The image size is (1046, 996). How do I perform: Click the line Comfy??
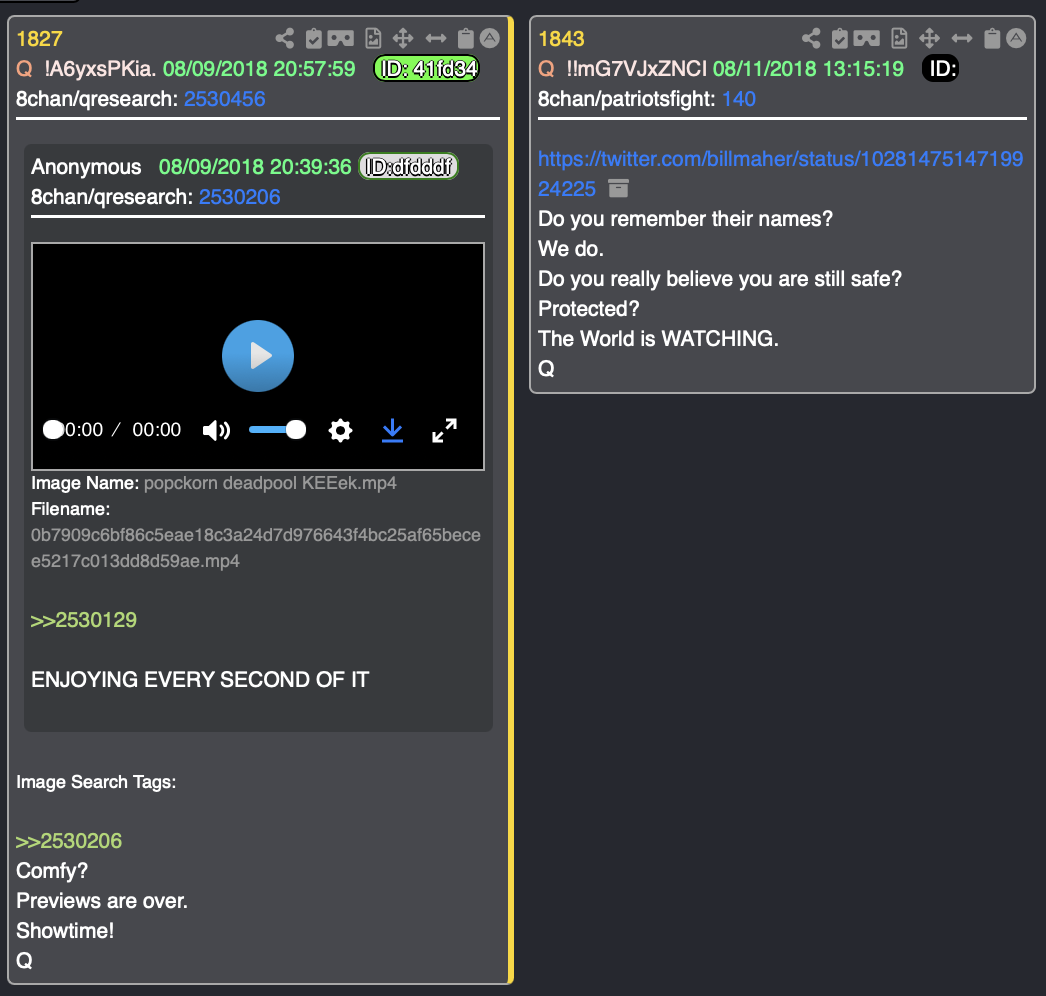52,871
